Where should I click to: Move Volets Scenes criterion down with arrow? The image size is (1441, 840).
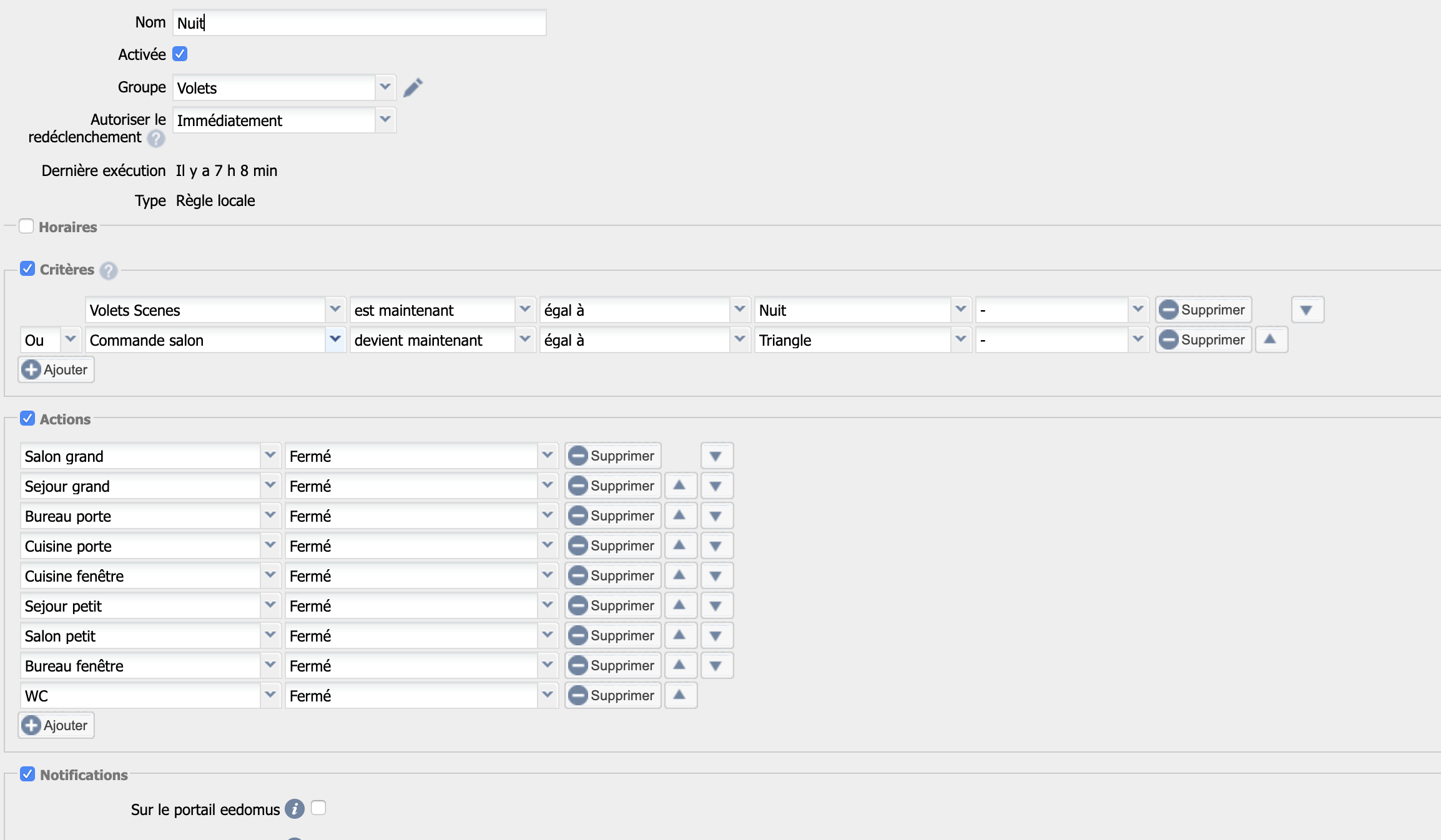[x=1306, y=310]
